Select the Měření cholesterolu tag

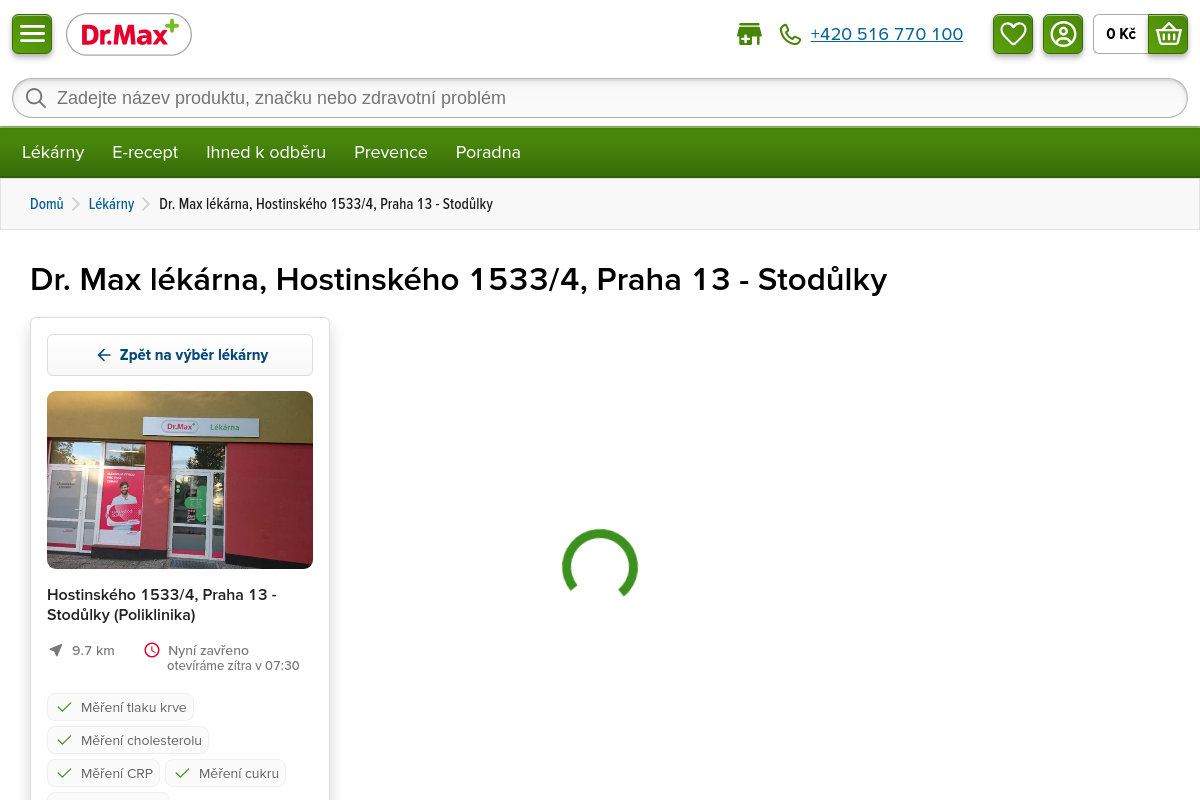(x=128, y=740)
